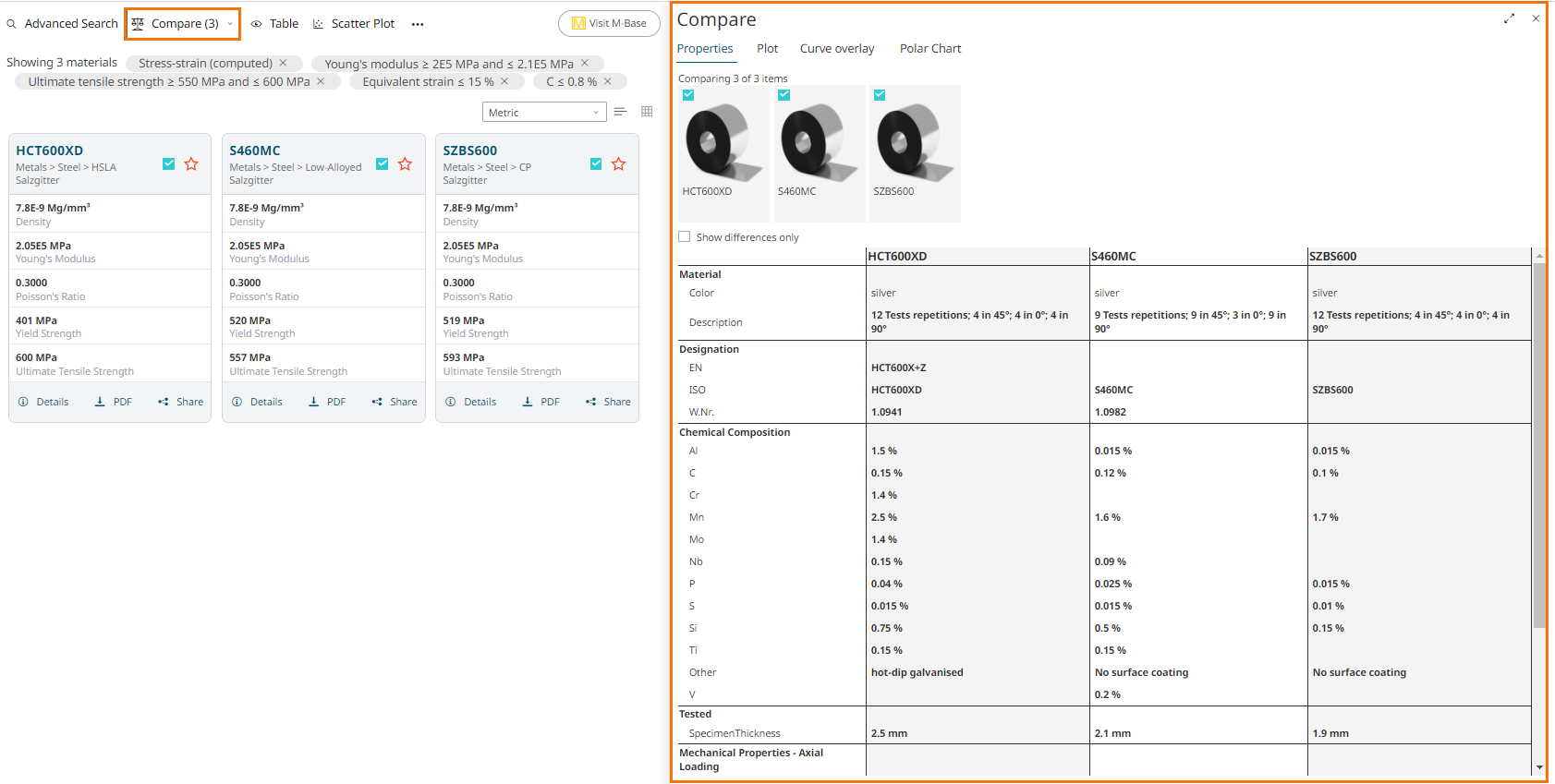The width and height of the screenshot is (1555, 784).
Task: Uncheck the SZBS600 card compare checkbox
Action: click(596, 163)
